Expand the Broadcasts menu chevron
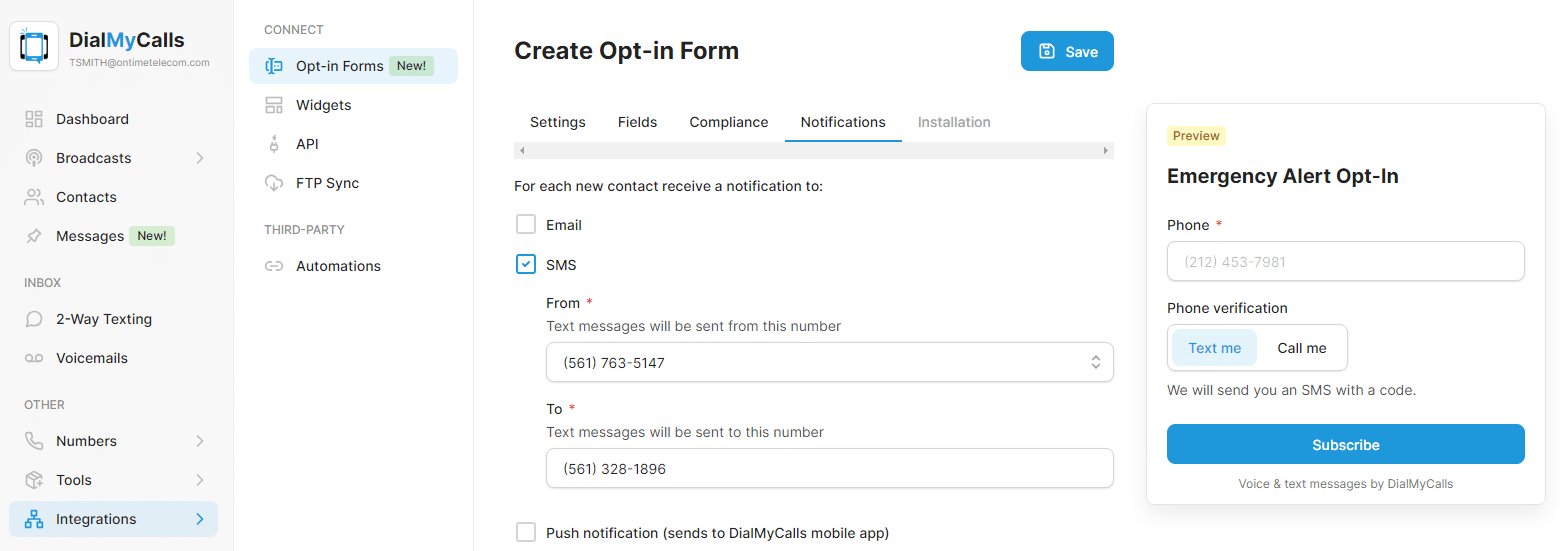 pos(199,158)
